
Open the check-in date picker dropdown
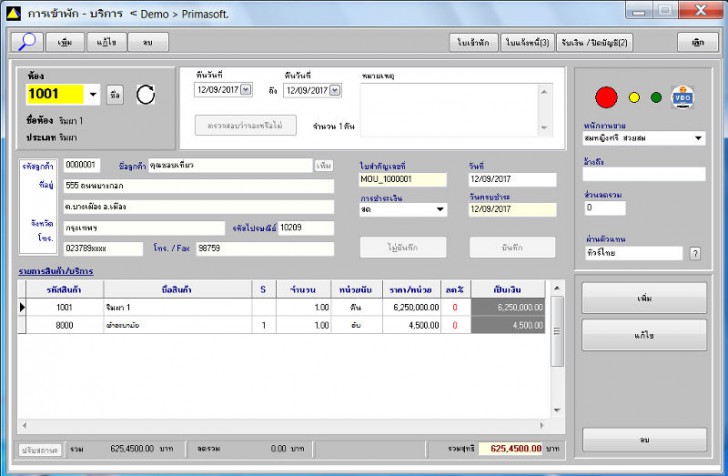coord(246,90)
